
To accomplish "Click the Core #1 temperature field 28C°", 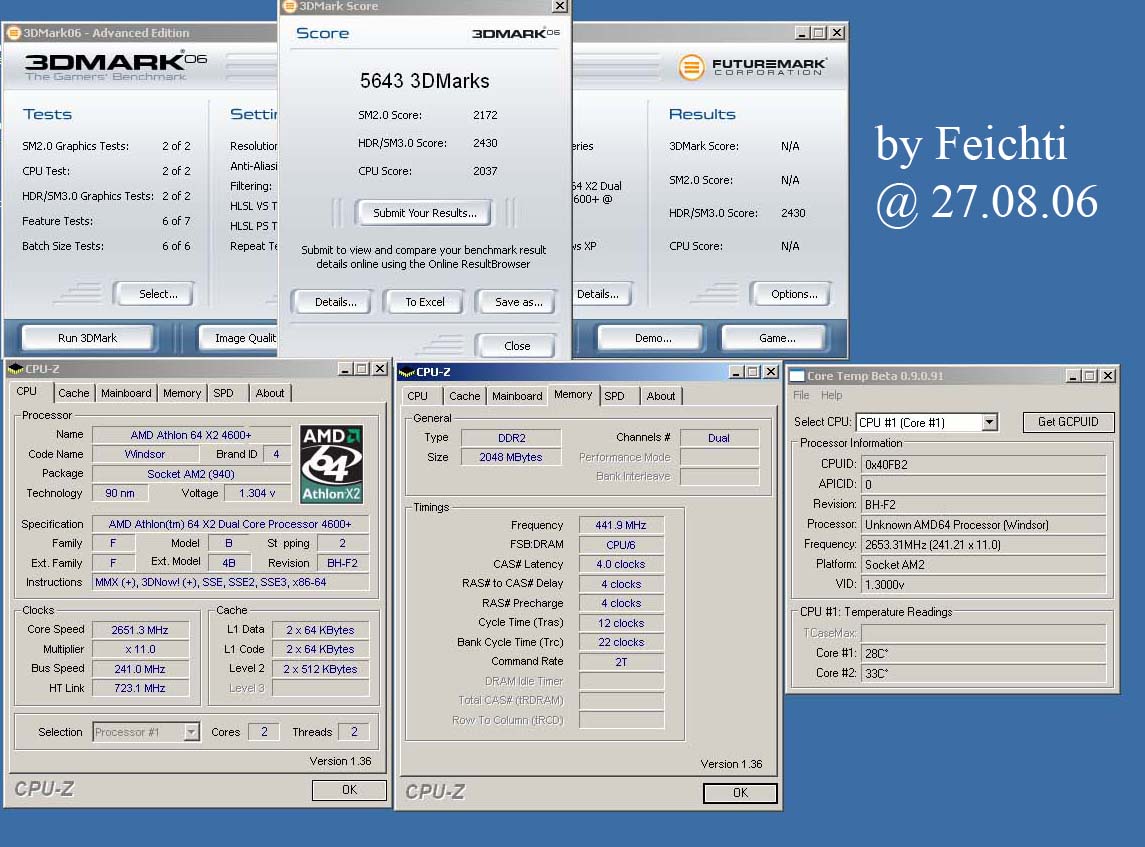I will [984, 654].
